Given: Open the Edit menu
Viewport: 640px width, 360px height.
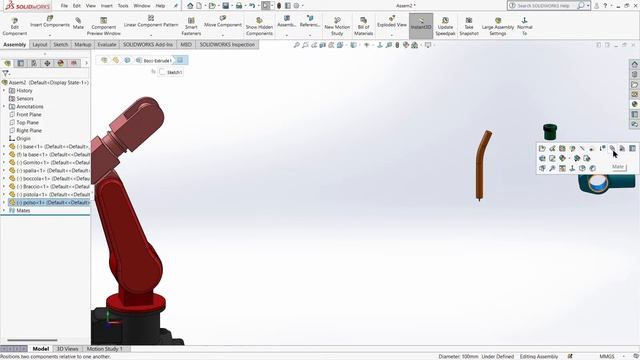Looking at the screenshot, I should [x=77, y=6].
